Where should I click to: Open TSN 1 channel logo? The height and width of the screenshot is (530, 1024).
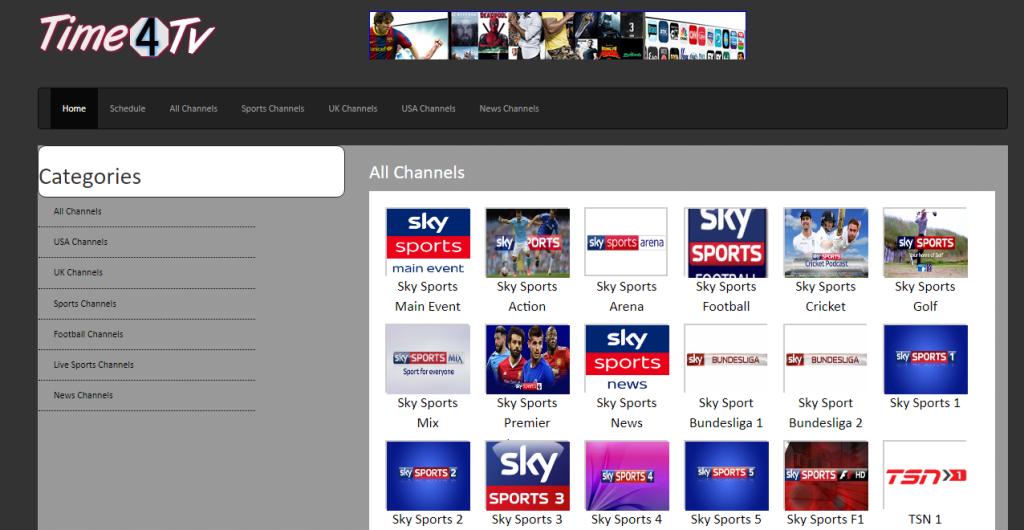pyautogui.click(x=925, y=475)
